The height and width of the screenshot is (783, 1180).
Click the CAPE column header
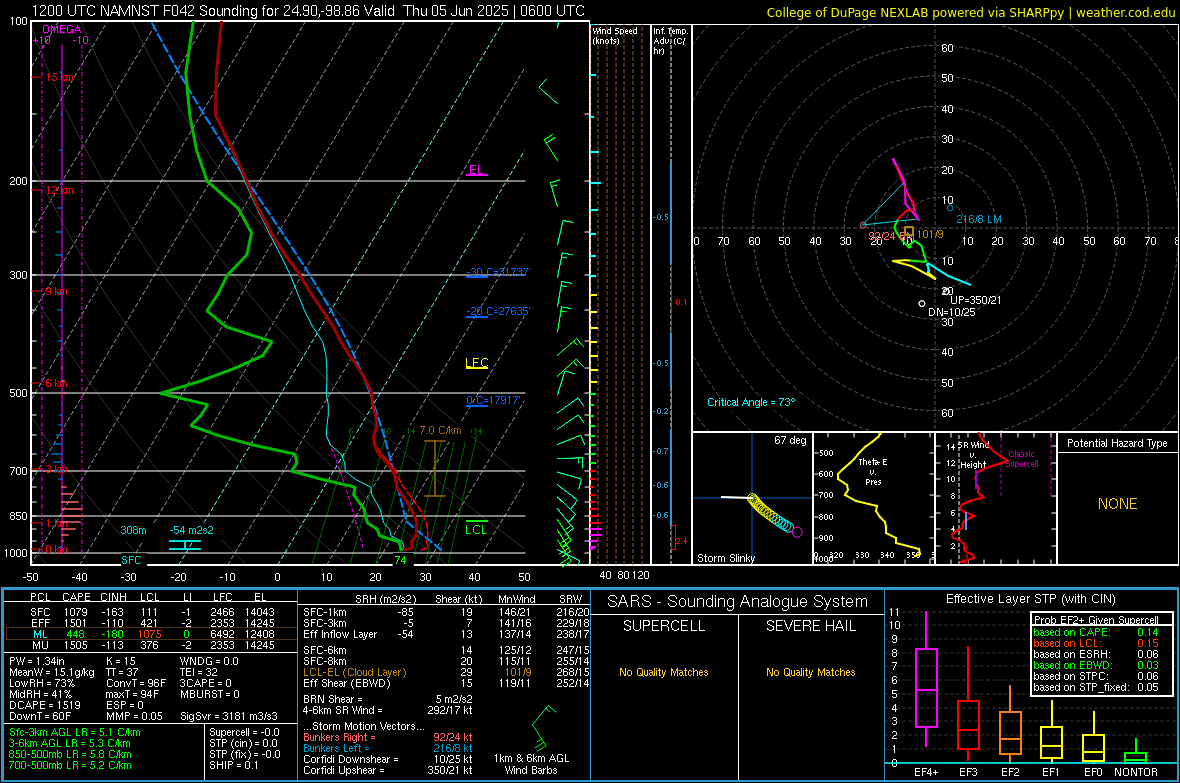point(76,597)
